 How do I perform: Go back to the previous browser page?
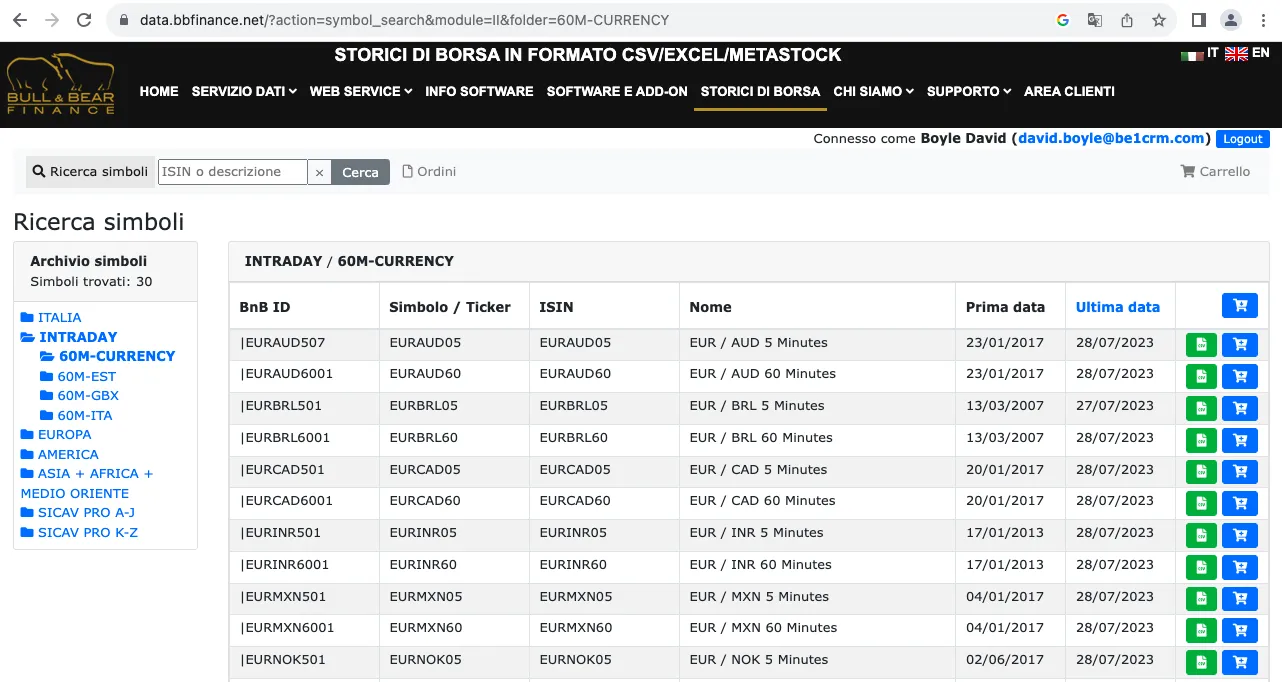[20, 20]
